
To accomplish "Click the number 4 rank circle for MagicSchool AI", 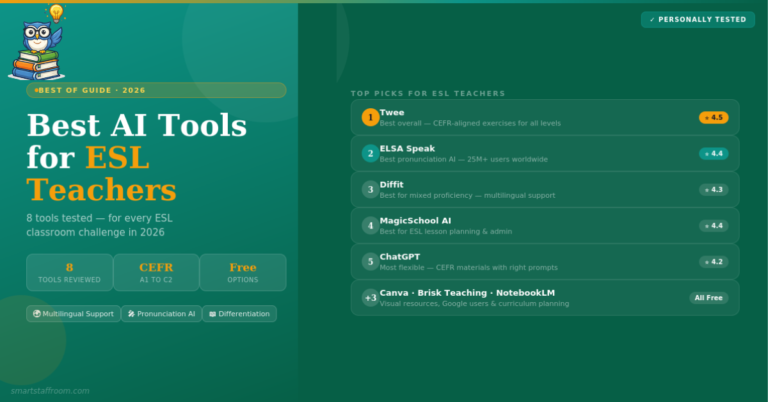I will [370, 226].
